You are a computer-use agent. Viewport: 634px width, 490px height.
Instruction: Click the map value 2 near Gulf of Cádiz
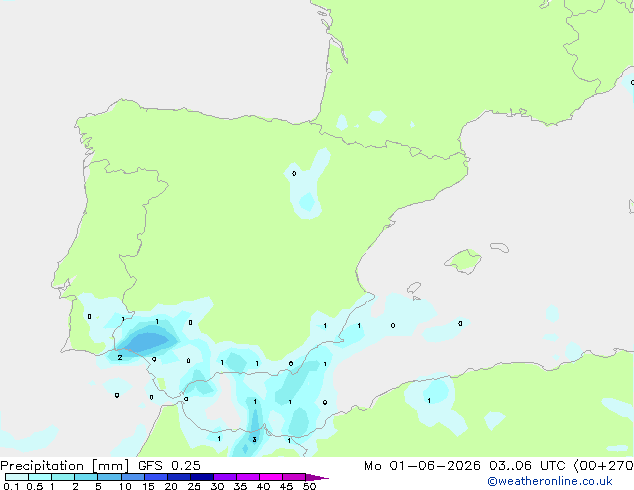pyautogui.click(x=120, y=357)
